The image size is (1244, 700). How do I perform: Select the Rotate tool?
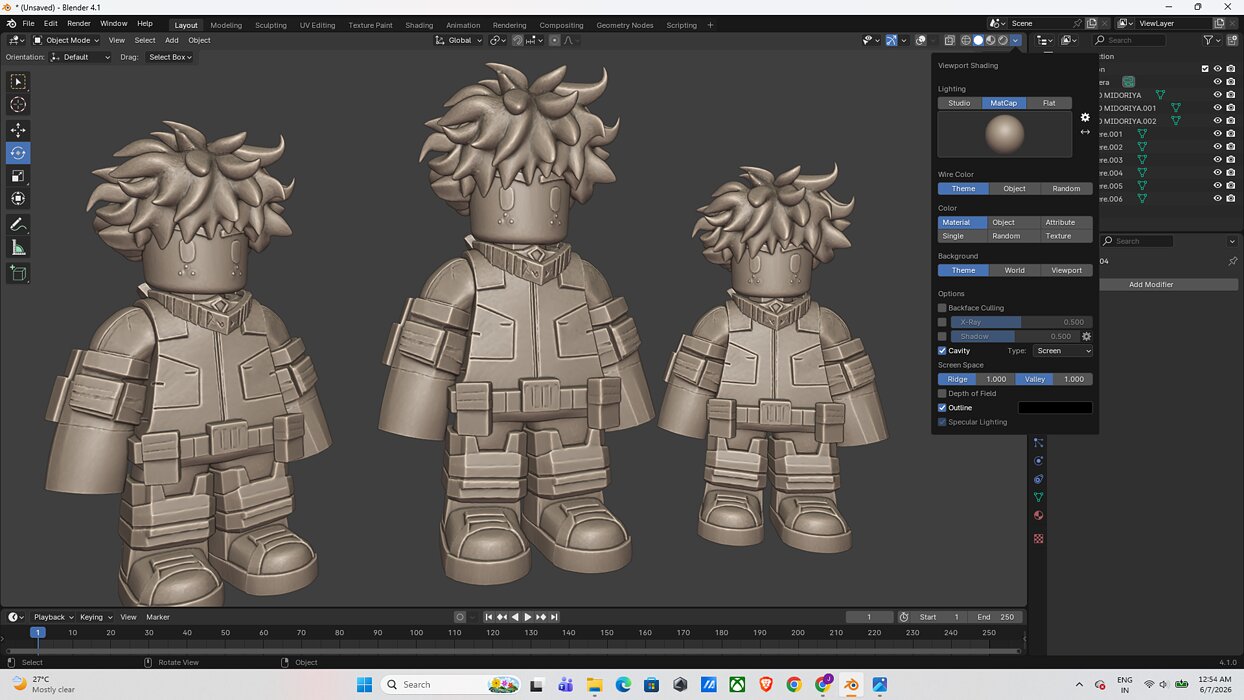click(18, 153)
